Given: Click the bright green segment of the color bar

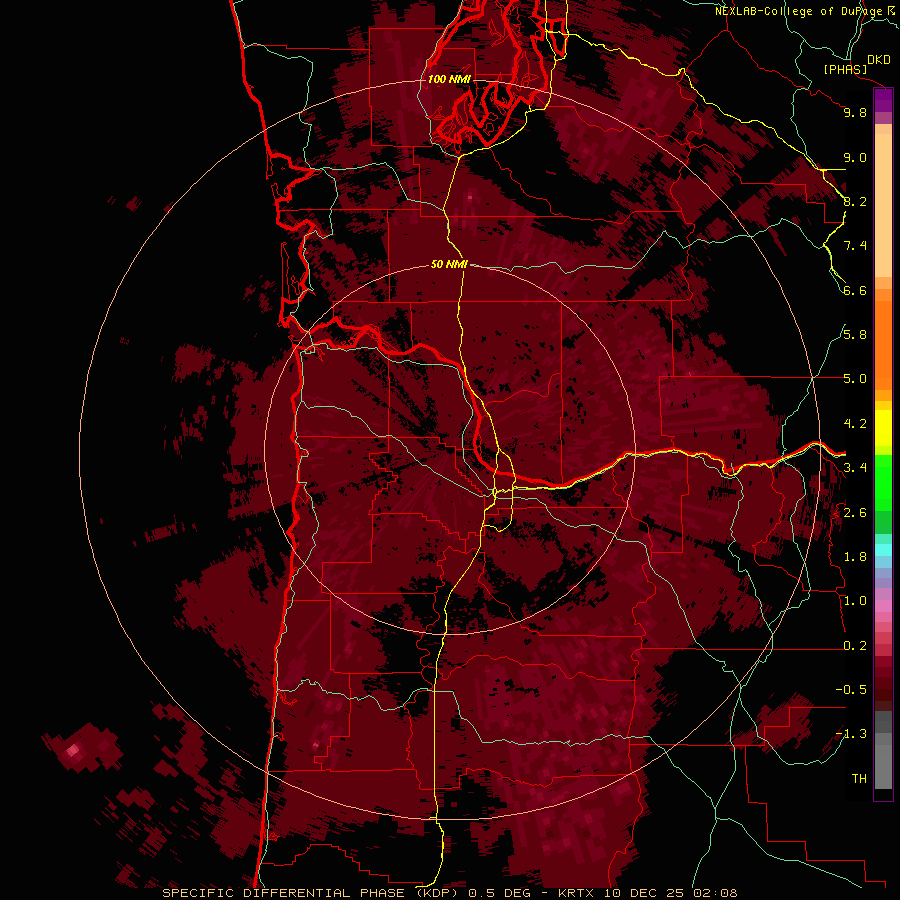Looking at the screenshot, I should pos(883,482).
